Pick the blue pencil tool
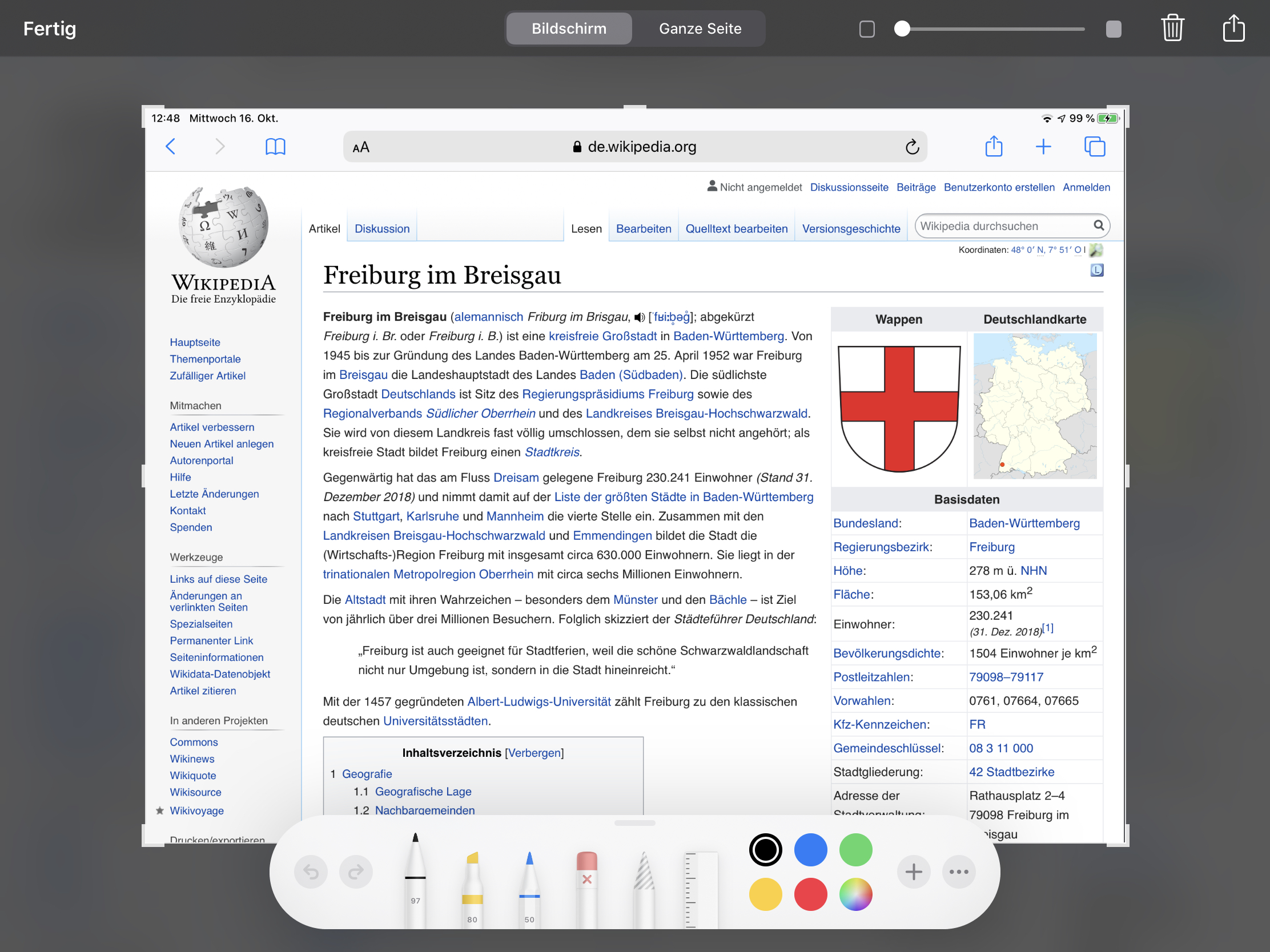The height and width of the screenshot is (952, 1270). [x=529, y=886]
